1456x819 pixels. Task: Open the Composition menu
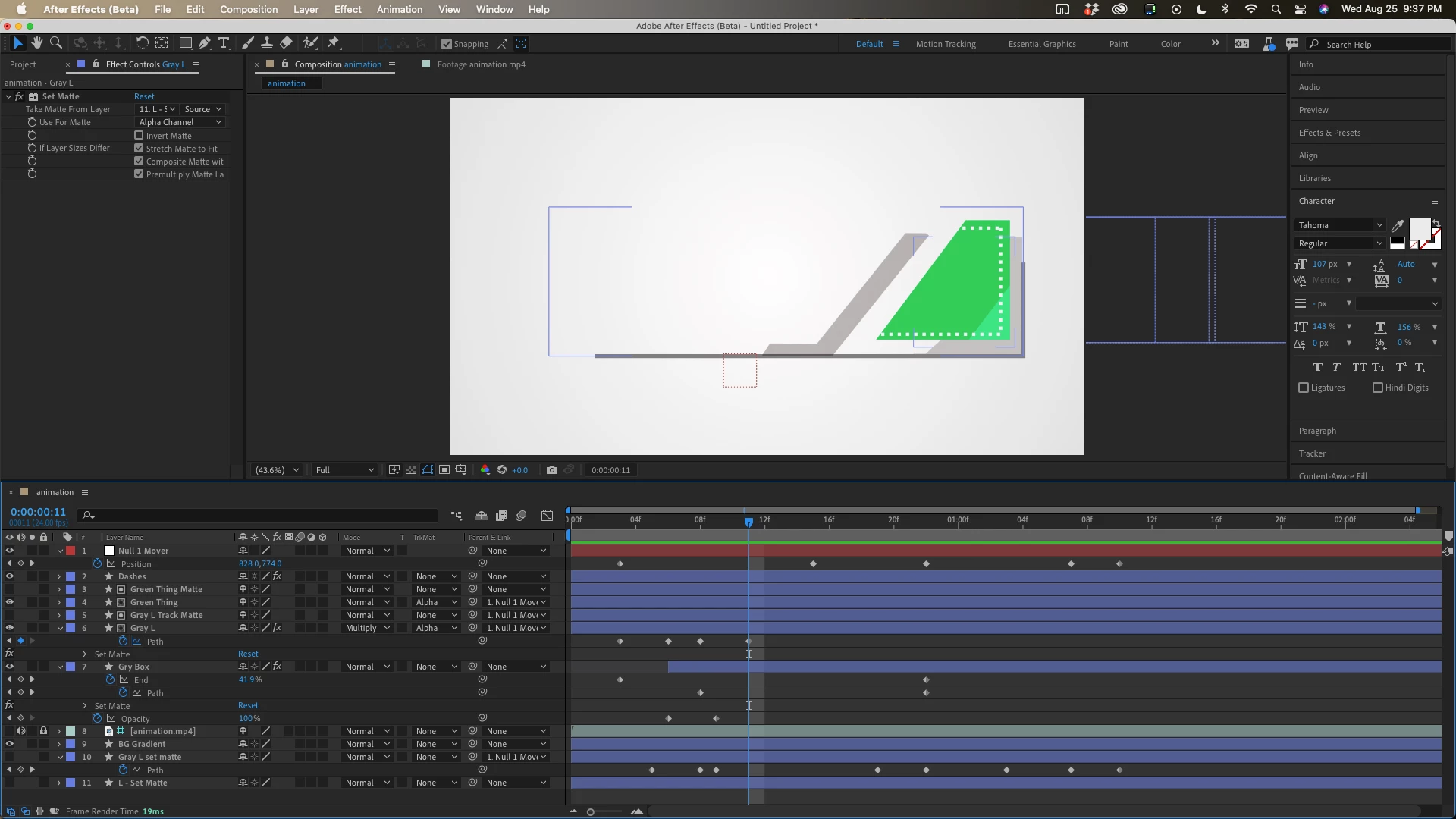pyautogui.click(x=248, y=9)
